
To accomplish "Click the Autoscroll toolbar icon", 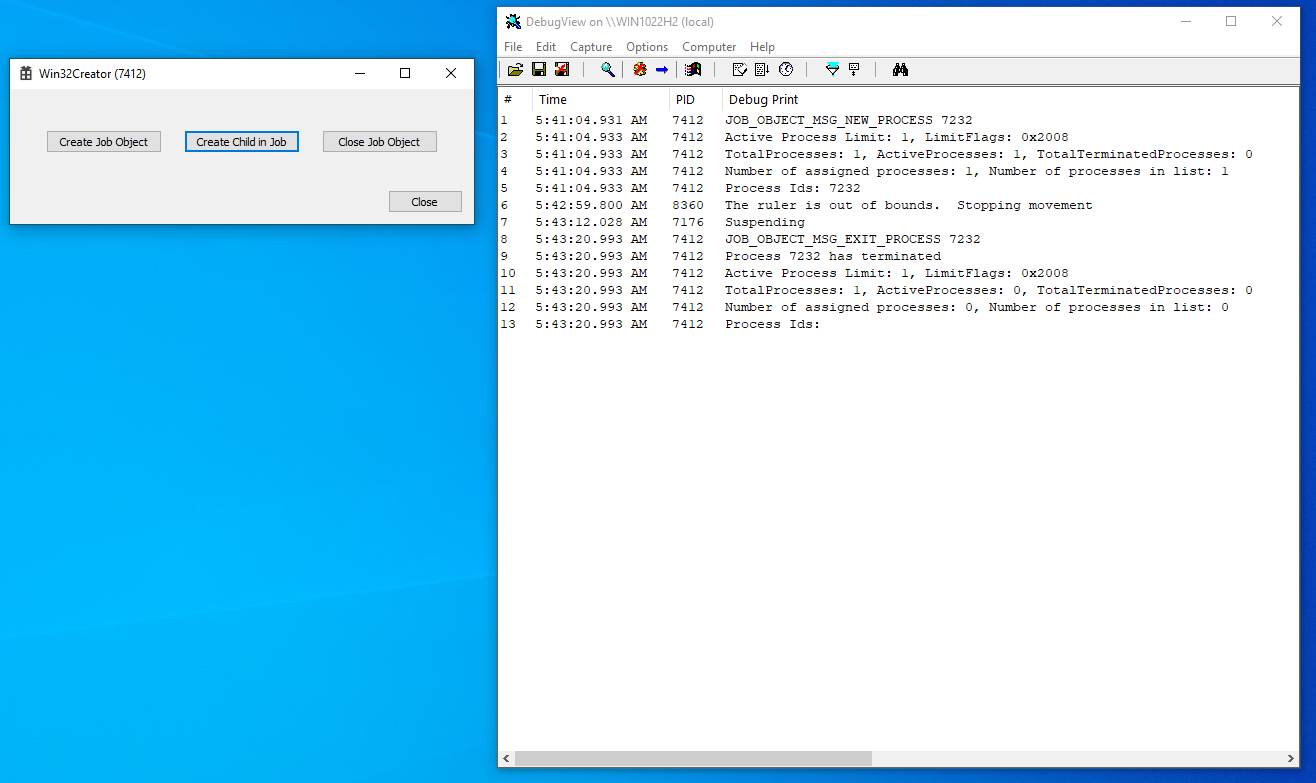I will pos(763,69).
